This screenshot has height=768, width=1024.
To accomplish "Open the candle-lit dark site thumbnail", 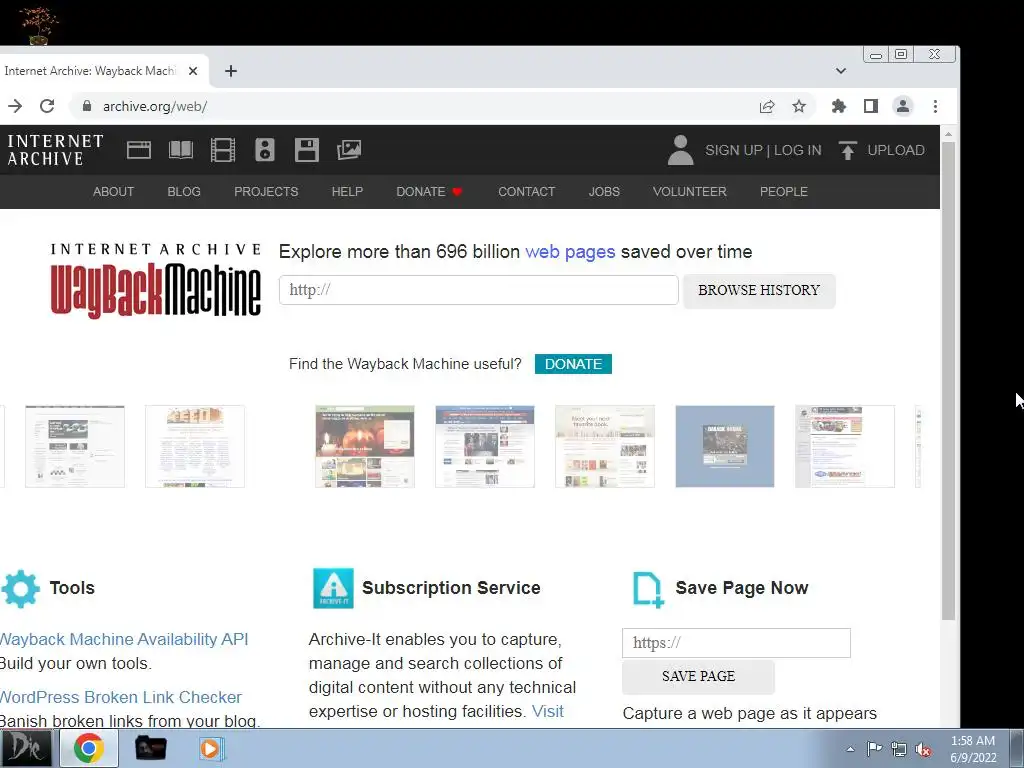I will click(x=365, y=447).
